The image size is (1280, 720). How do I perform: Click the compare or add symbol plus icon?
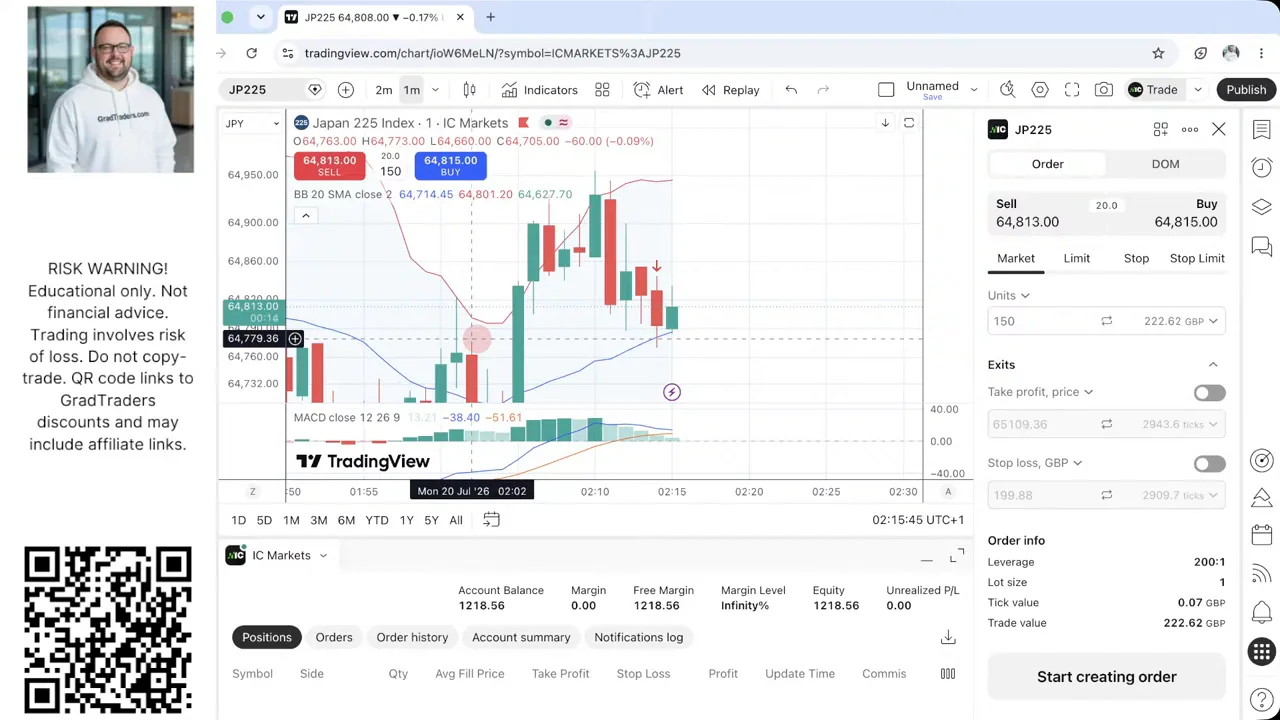[x=345, y=90]
